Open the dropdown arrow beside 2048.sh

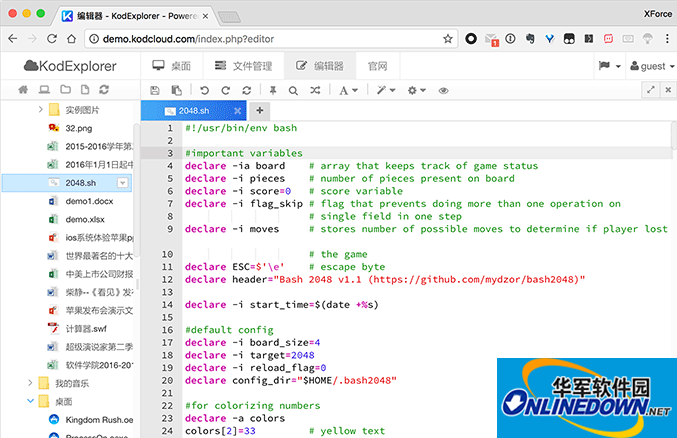123,183
